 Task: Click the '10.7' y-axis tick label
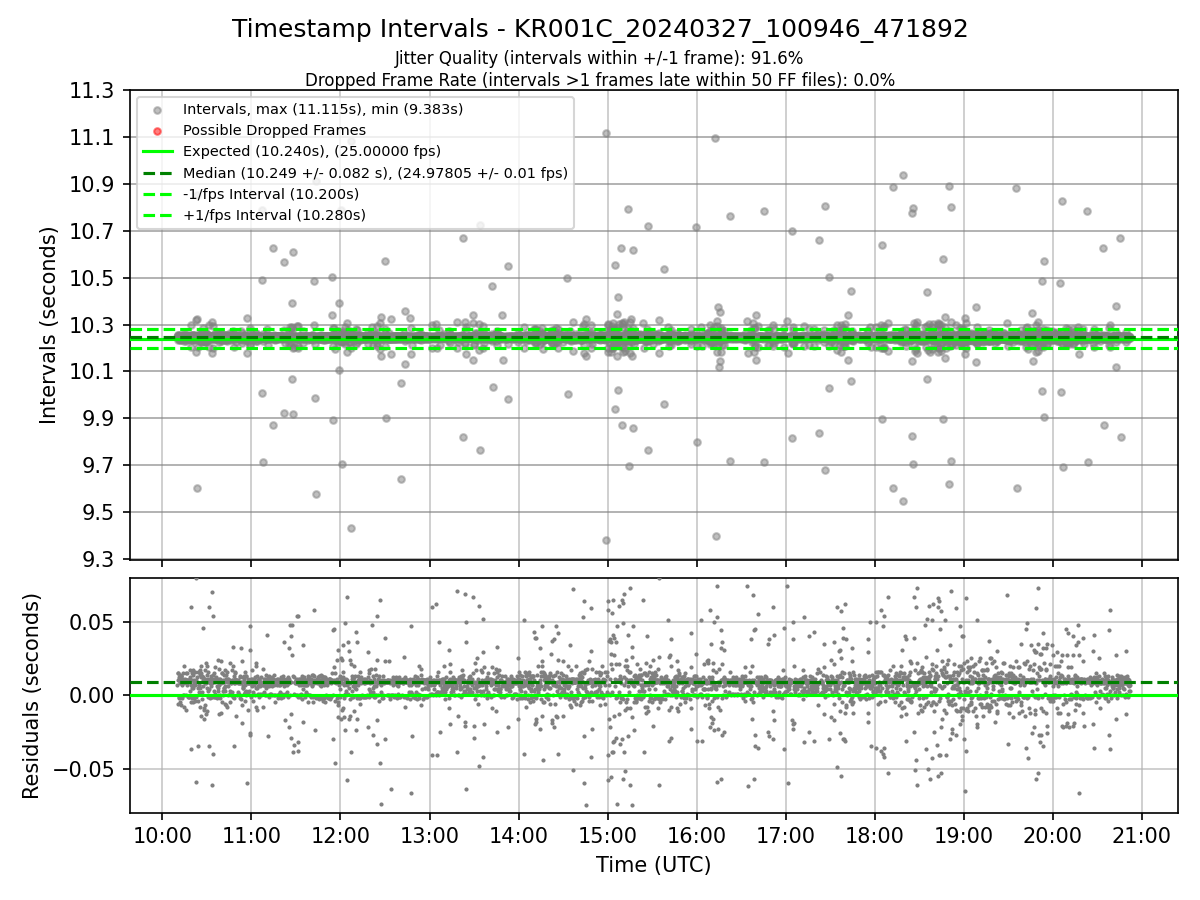click(92, 232)
